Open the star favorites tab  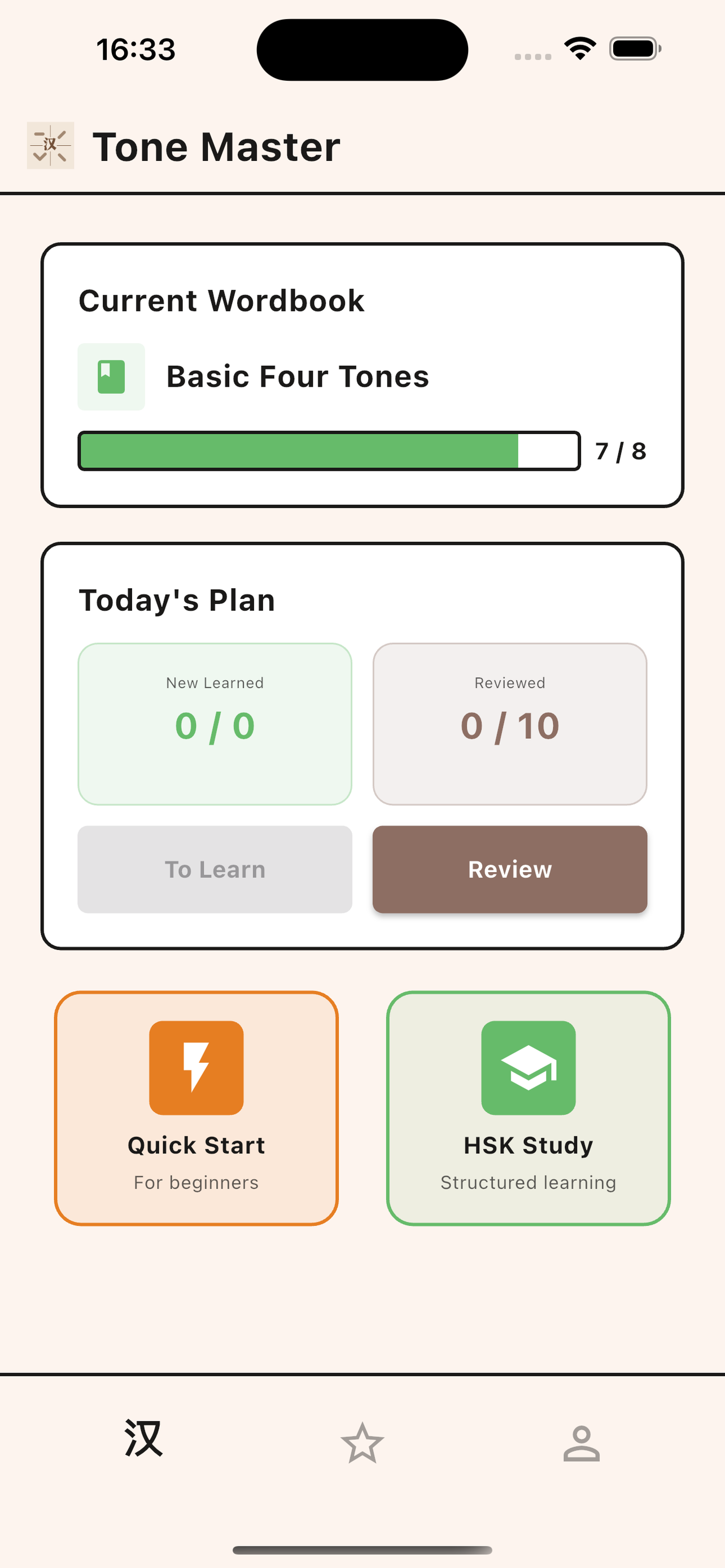pos(362,1443)
